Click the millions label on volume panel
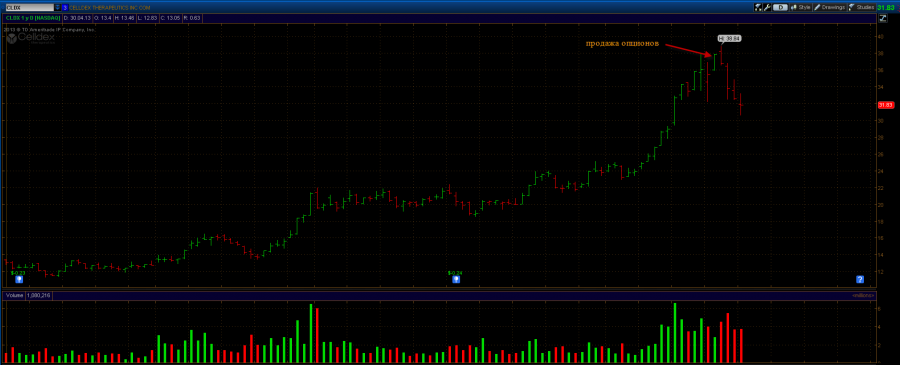Viewport: 900px width, 365px height. [863, 295]
